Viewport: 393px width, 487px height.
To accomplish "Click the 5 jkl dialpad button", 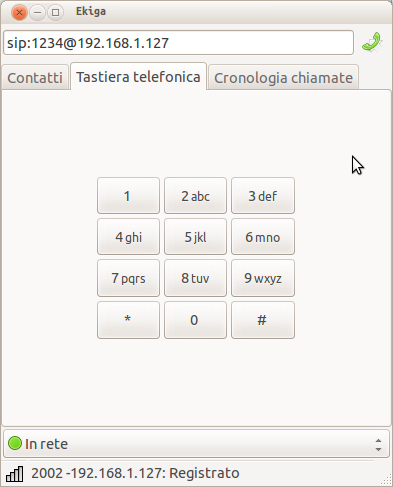I will pyautogui.click(x=195, y=237).
